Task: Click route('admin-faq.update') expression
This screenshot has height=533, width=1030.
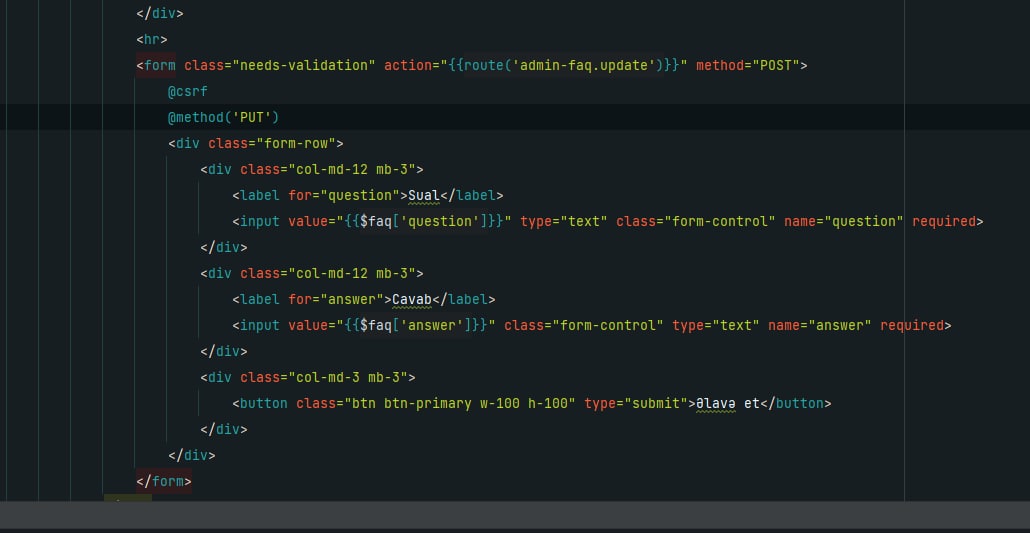Action: point(564,65)
